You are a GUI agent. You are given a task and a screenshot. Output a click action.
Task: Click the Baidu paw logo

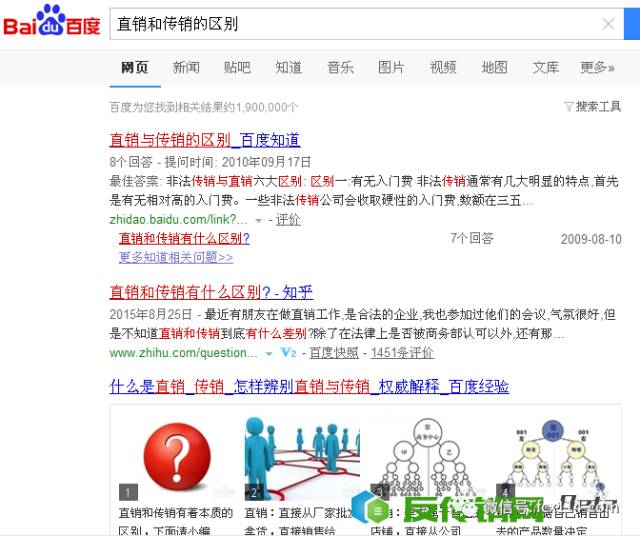(x=51, y=21)
